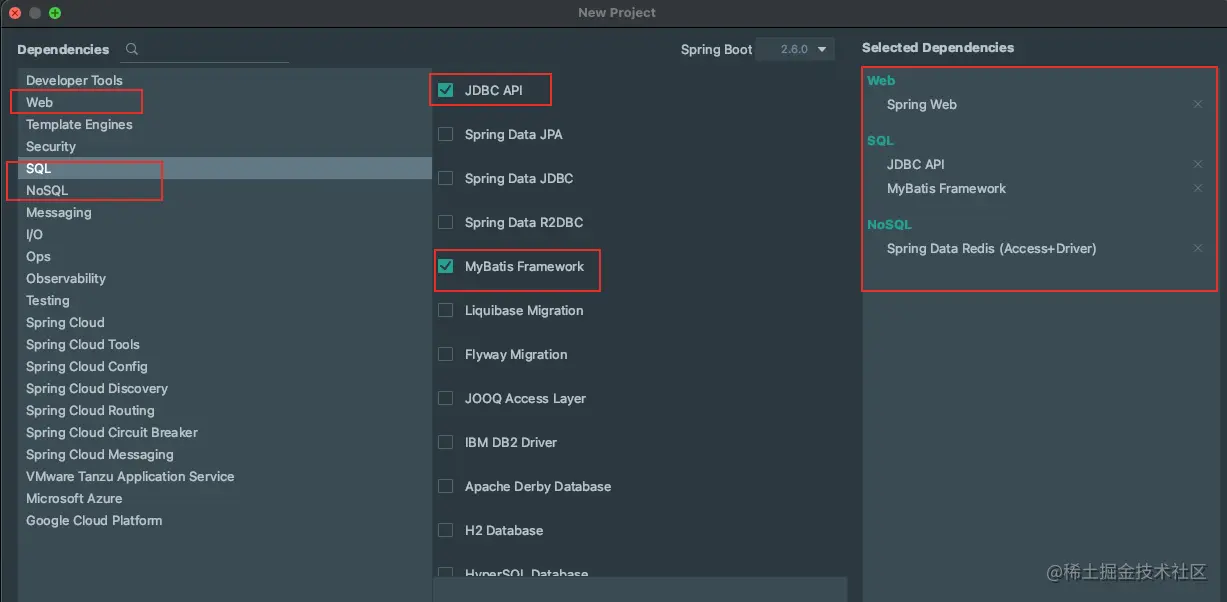This screenshot has width=1227, height=602.
Task: Uncheck the MyBatis Framework checkbox
Action: coord(446,266)
